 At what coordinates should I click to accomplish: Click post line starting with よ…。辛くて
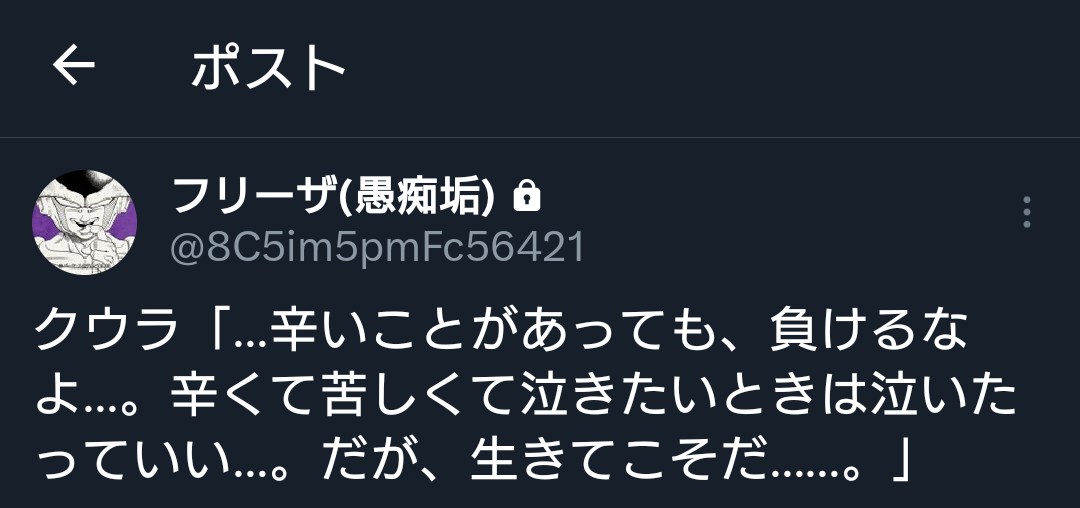click(526, 399)
